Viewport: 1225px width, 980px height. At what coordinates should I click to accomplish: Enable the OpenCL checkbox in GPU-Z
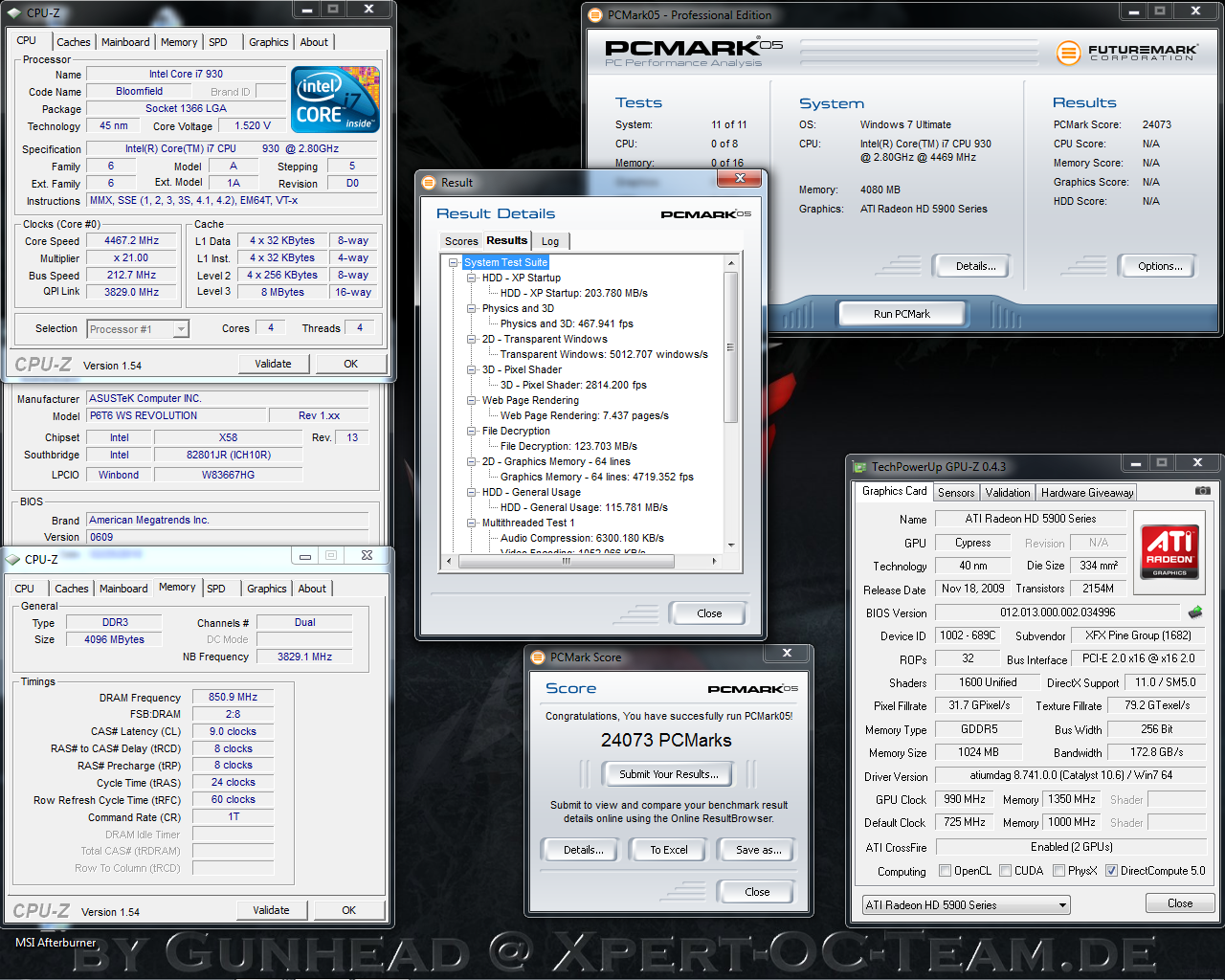(x=945, y=871)
